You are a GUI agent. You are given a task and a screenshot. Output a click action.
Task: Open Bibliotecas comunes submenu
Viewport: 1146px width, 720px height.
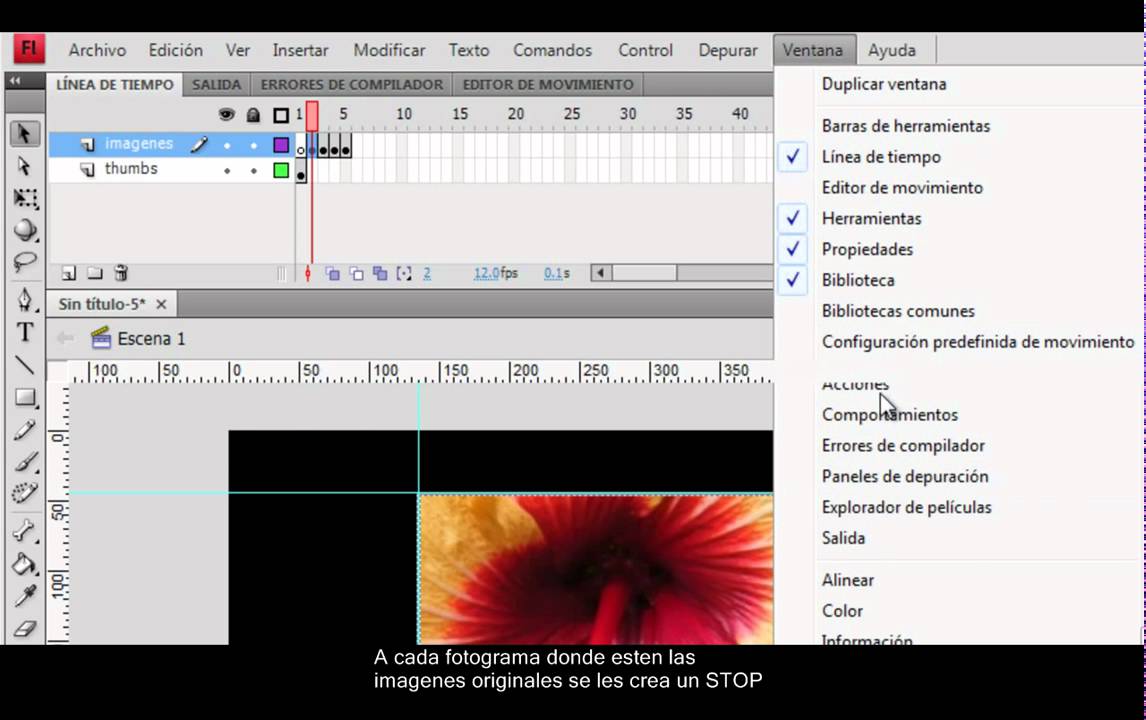898,311
